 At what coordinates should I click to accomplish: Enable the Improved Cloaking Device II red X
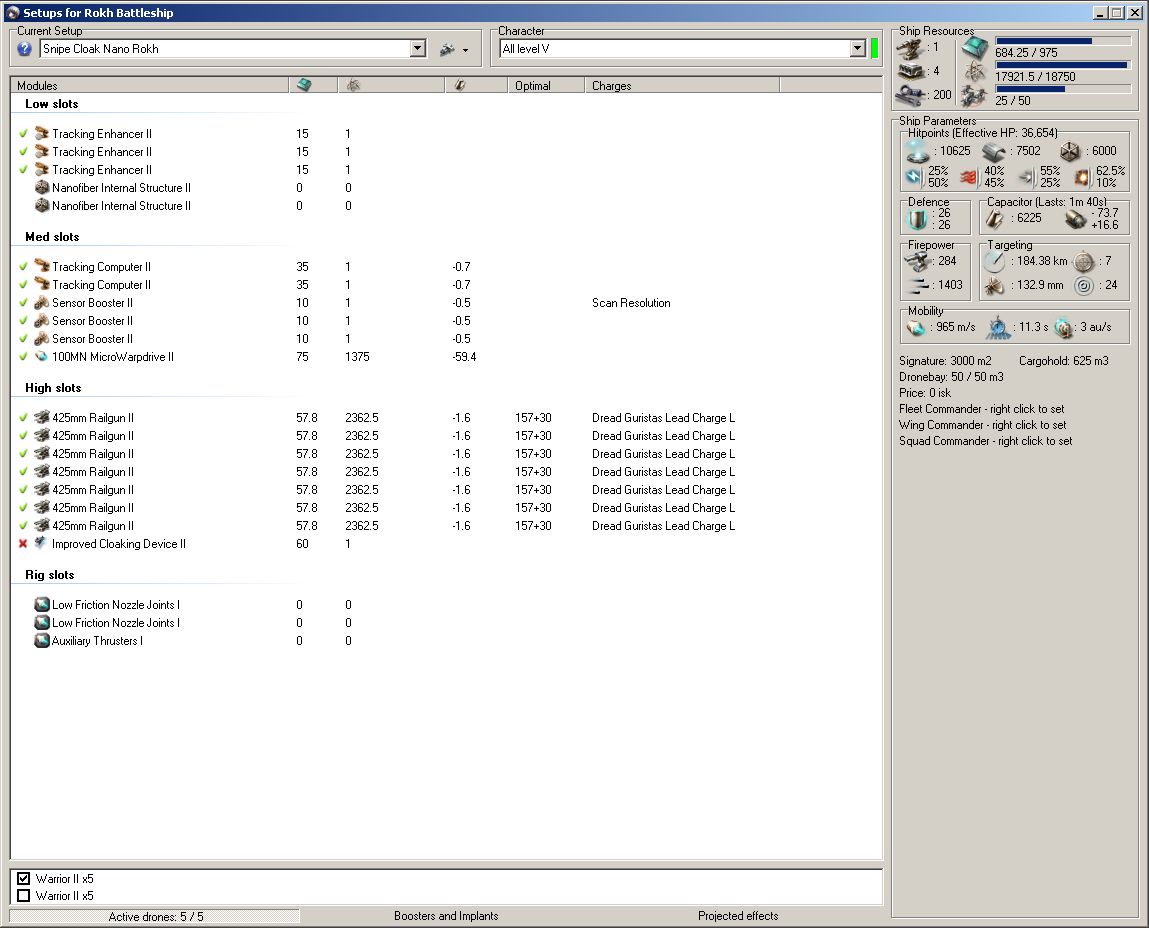pos(23,543)
